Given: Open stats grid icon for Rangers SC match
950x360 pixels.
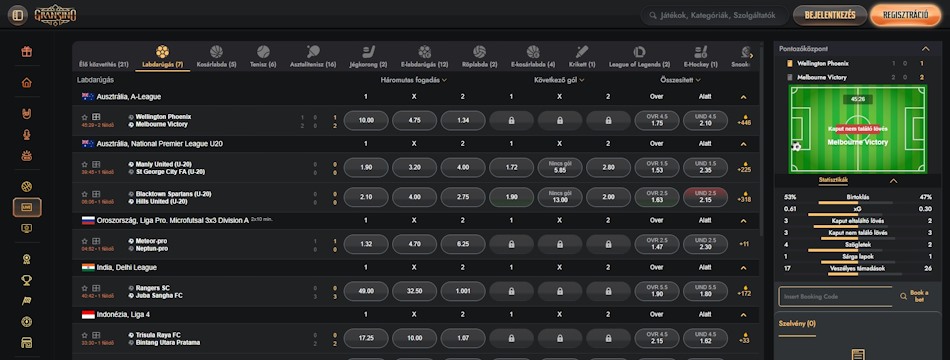Looking at the screenshot, I should [x=96, y=288].
